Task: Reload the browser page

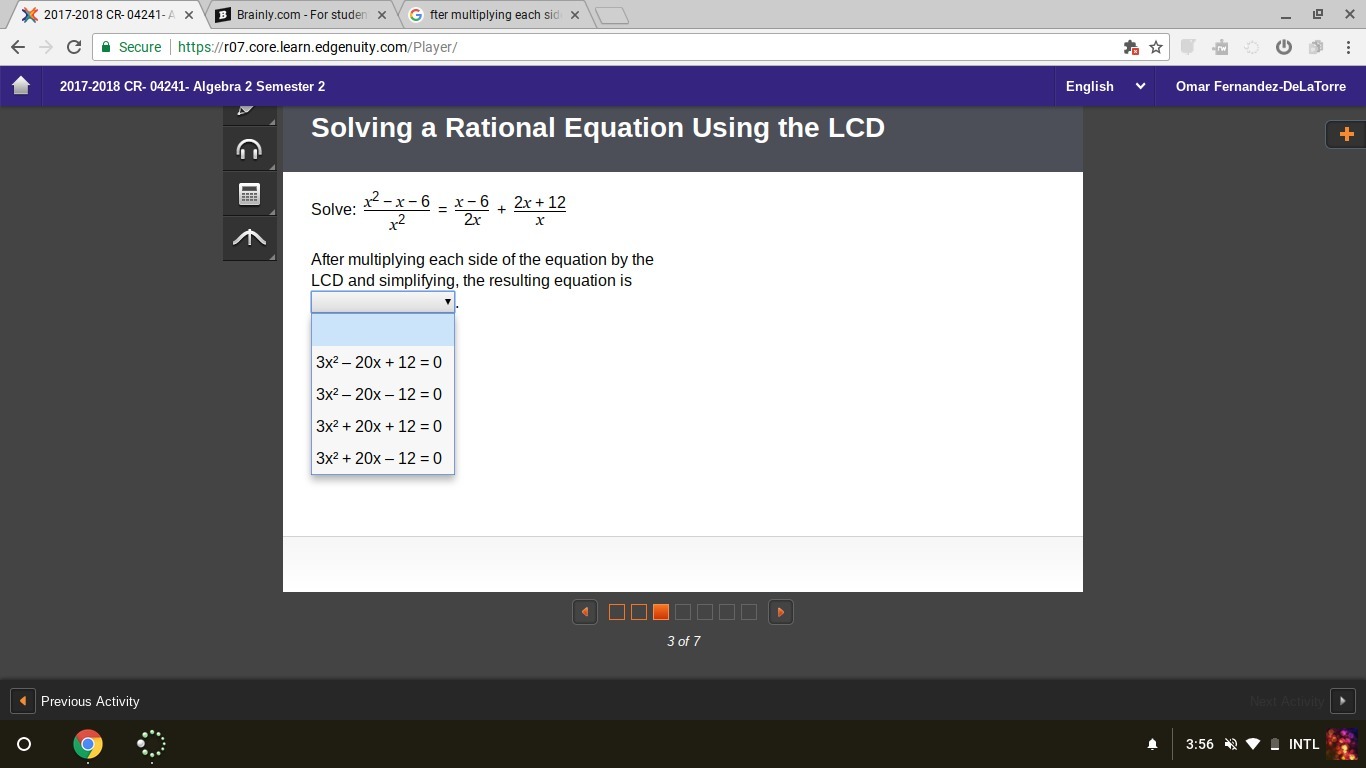Action: tap(73, 47)
